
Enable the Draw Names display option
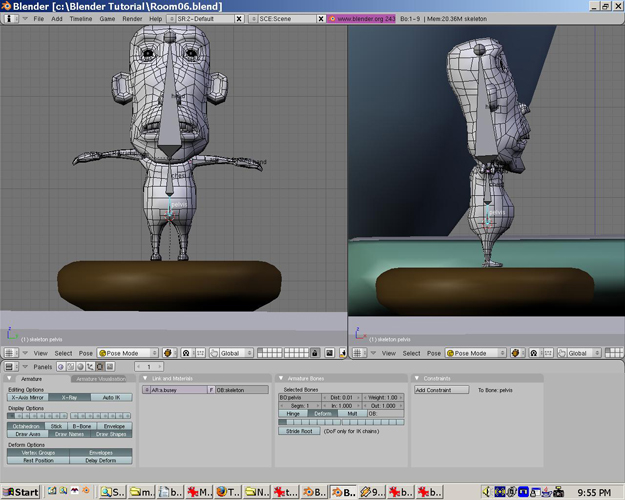click(x=70, y=434)
